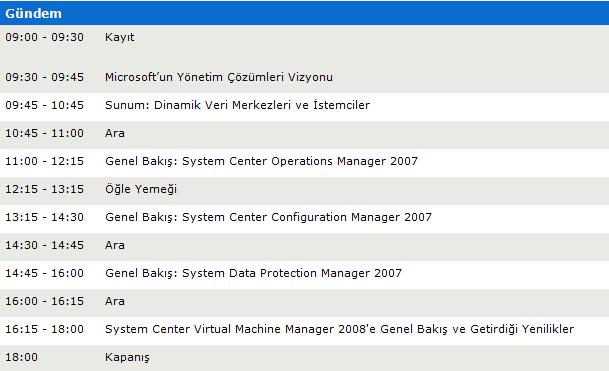Click the Gündem header title

33,14
